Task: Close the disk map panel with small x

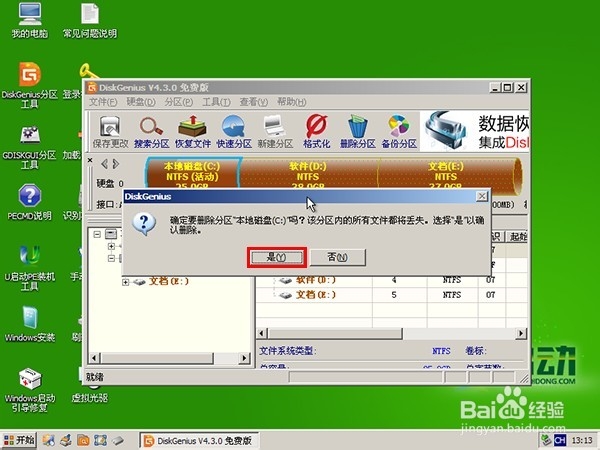Action: tap(90, 160)
